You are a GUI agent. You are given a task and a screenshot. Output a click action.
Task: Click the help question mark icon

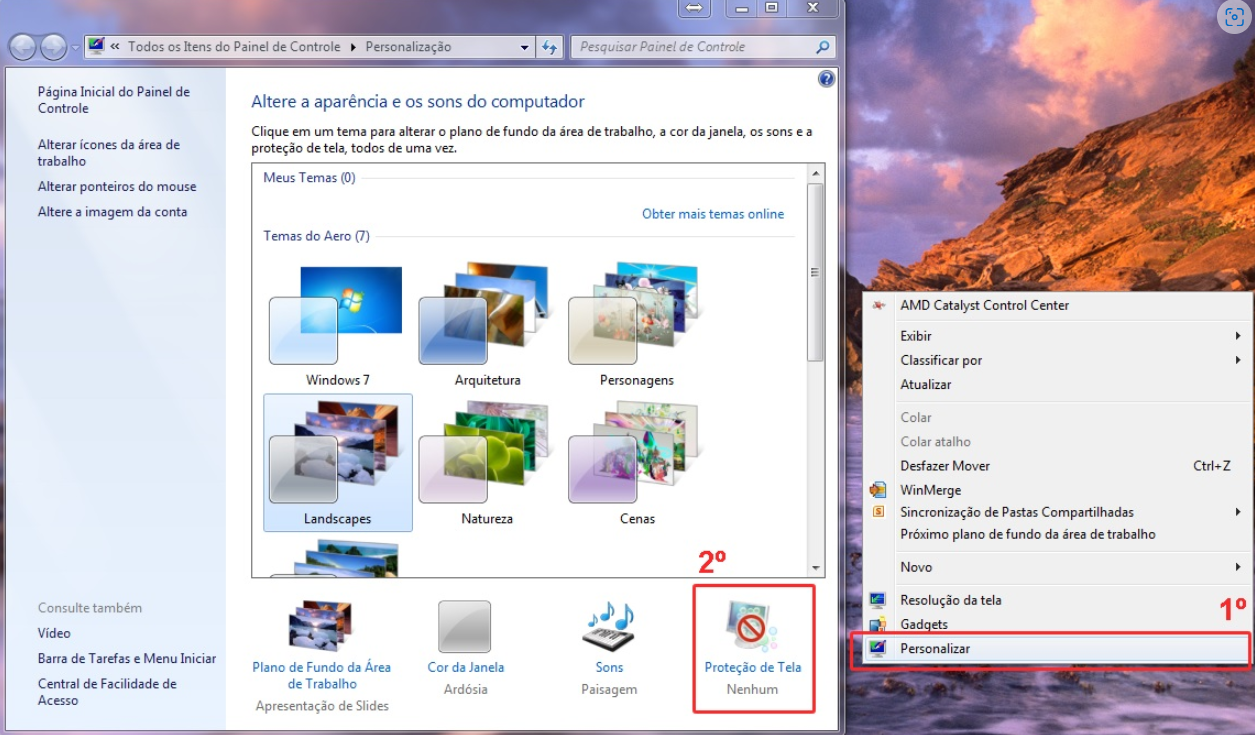pos(826,79)
